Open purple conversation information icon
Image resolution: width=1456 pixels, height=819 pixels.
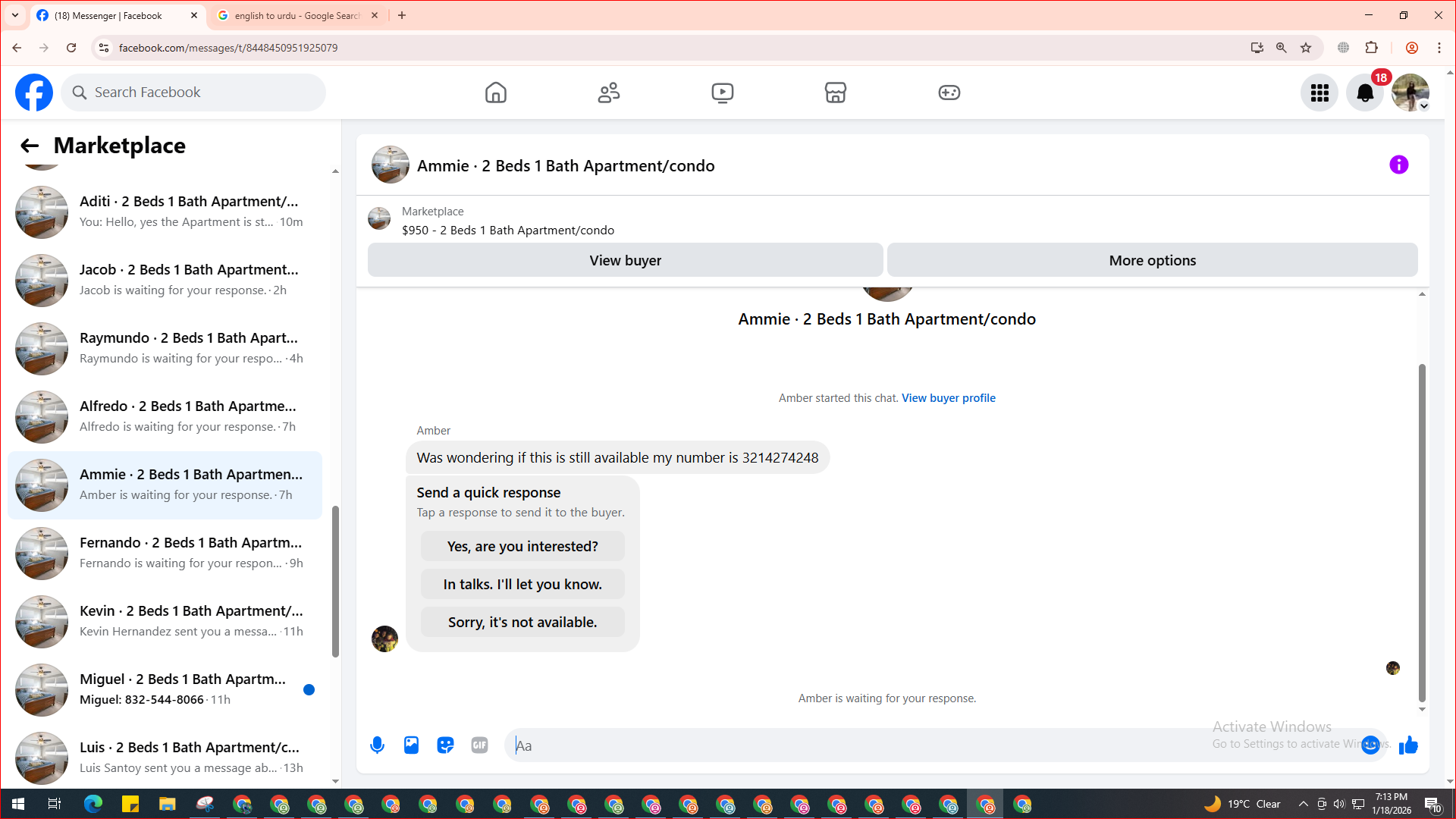(x=1398, y=165)
